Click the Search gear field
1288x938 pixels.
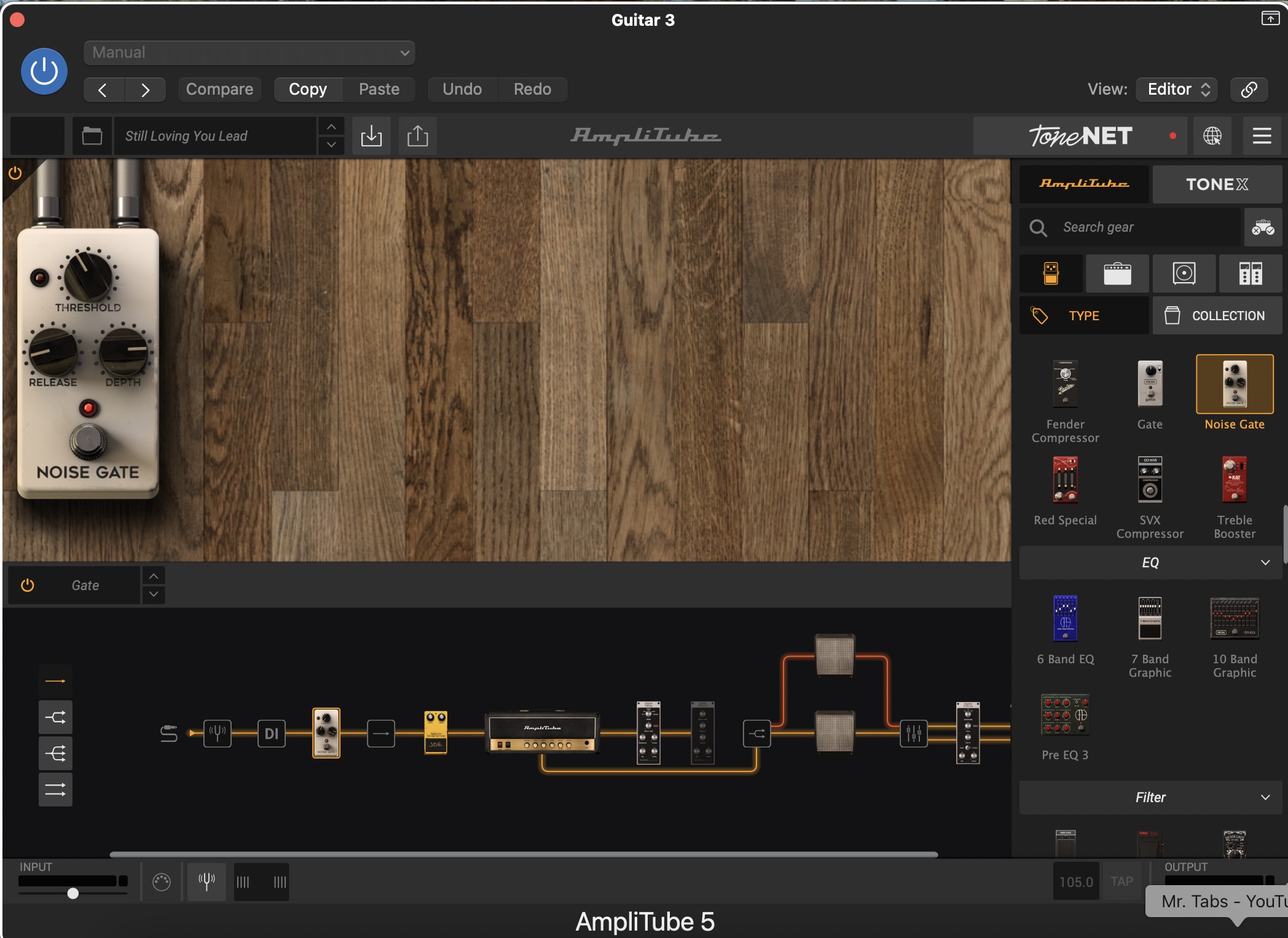click(x=1131, y=227)
